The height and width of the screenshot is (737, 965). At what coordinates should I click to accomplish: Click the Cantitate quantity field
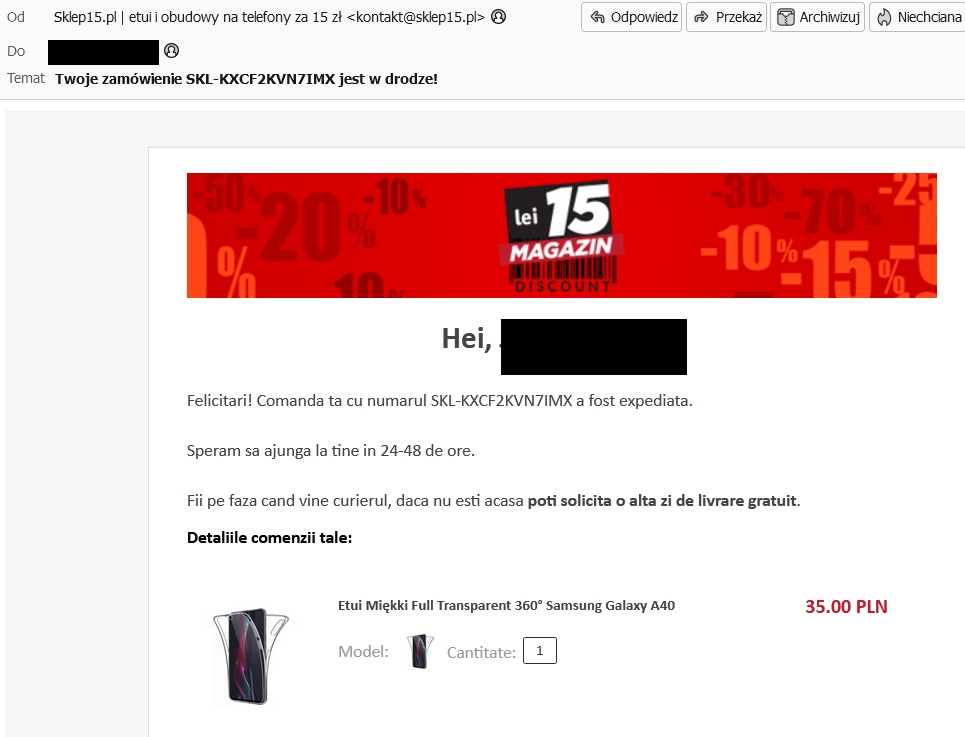pyautogui.click(x=540, y=651)
